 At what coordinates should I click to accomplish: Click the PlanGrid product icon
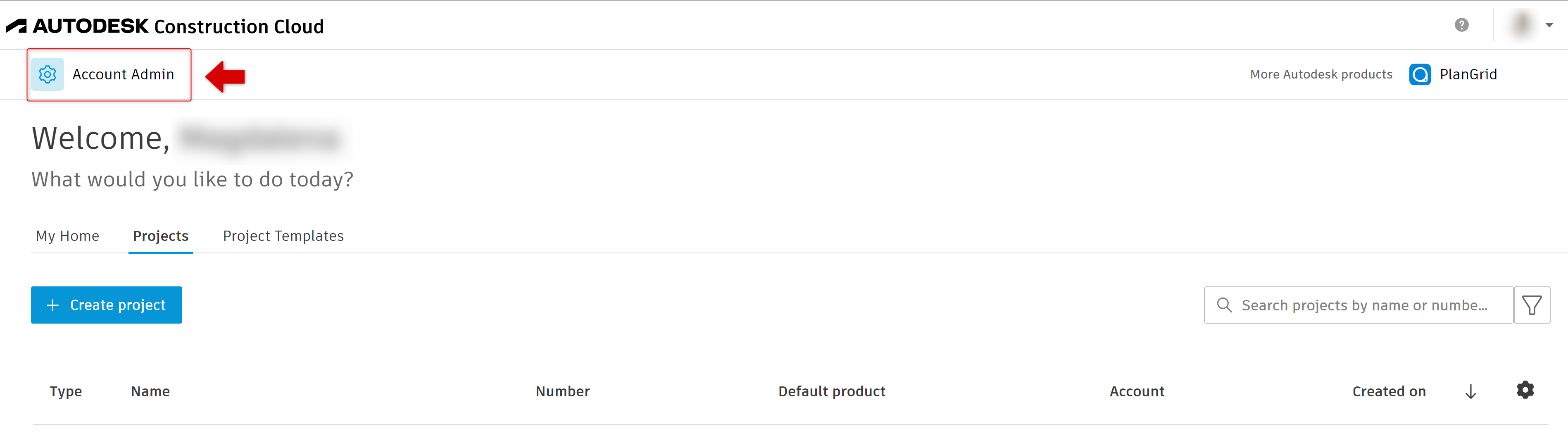pos(1420,74)
